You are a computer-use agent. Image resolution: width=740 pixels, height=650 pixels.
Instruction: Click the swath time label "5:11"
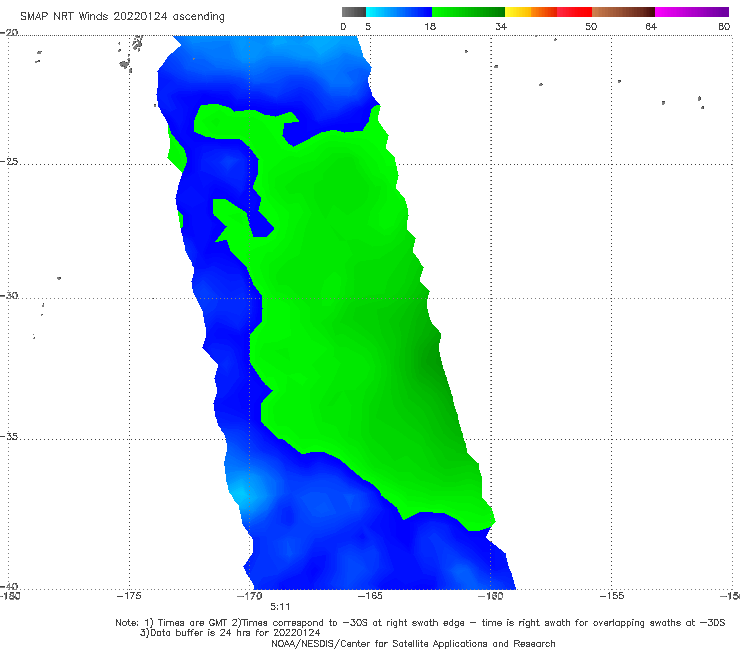click(x=280, y=607)
